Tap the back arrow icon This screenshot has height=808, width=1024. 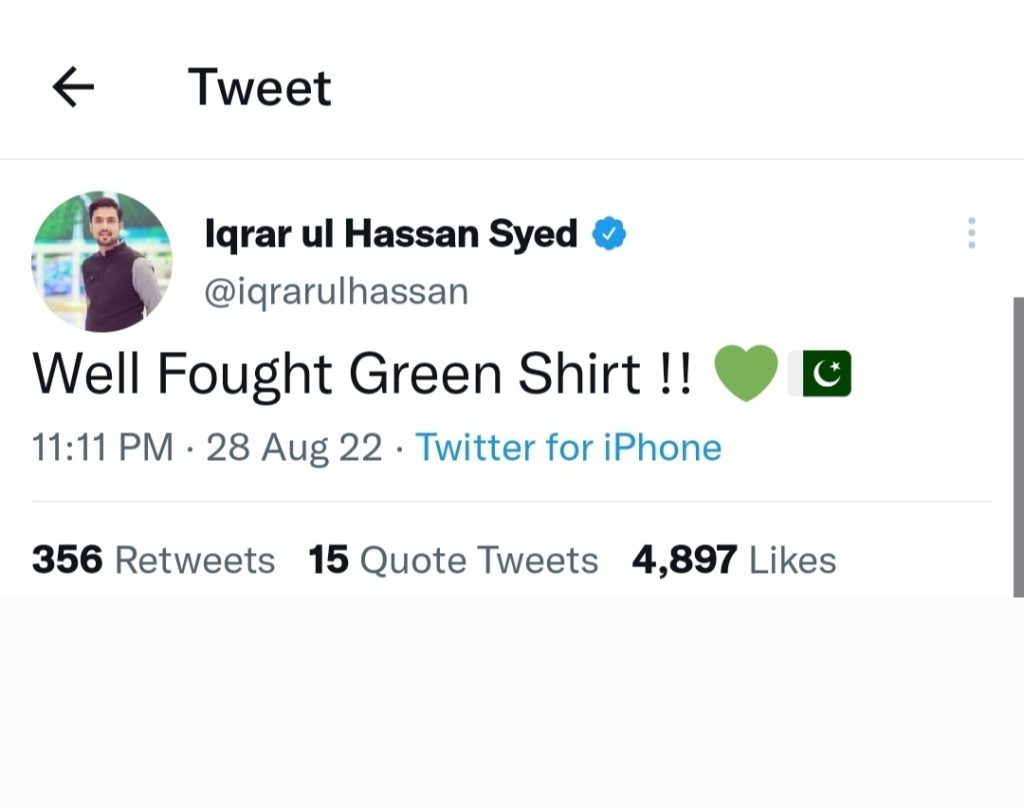[x=73, y=87]
